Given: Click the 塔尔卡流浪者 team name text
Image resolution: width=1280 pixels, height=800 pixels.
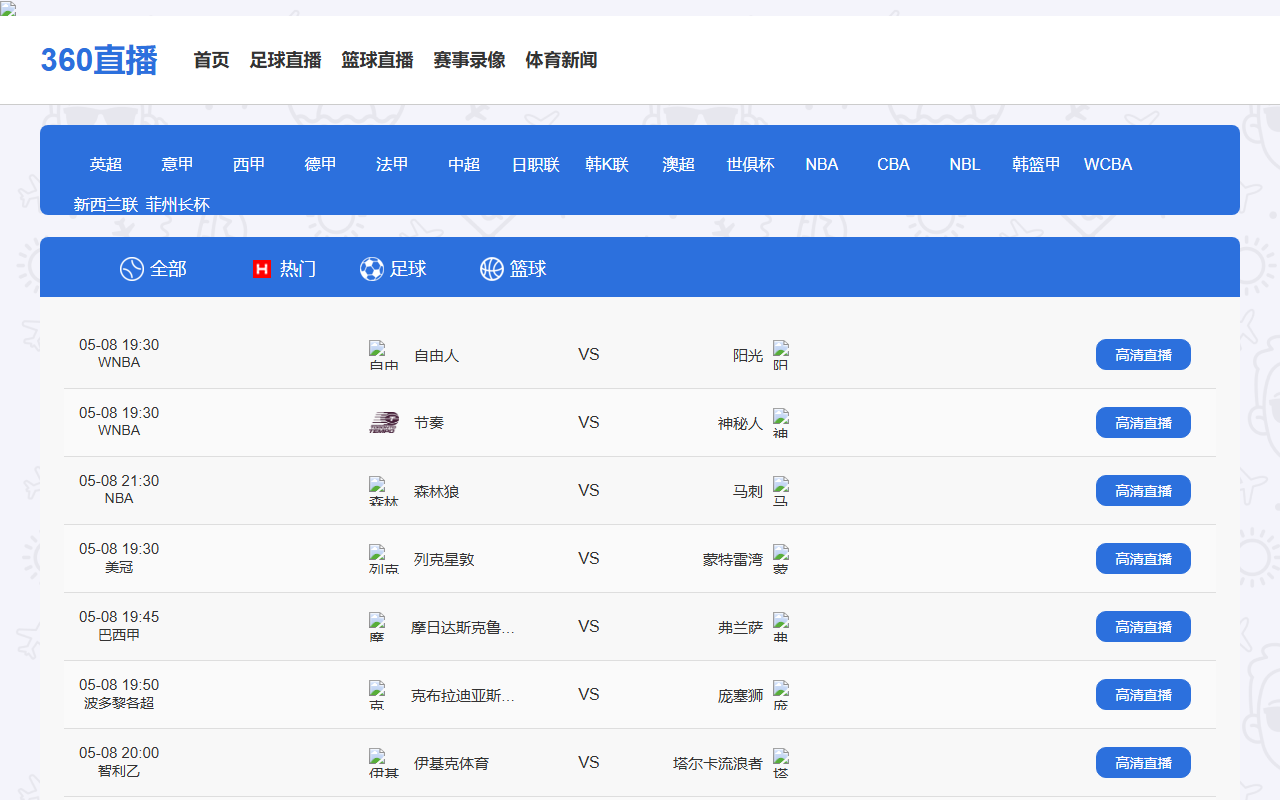Looking at the screenshot, I should pos(718,764).
